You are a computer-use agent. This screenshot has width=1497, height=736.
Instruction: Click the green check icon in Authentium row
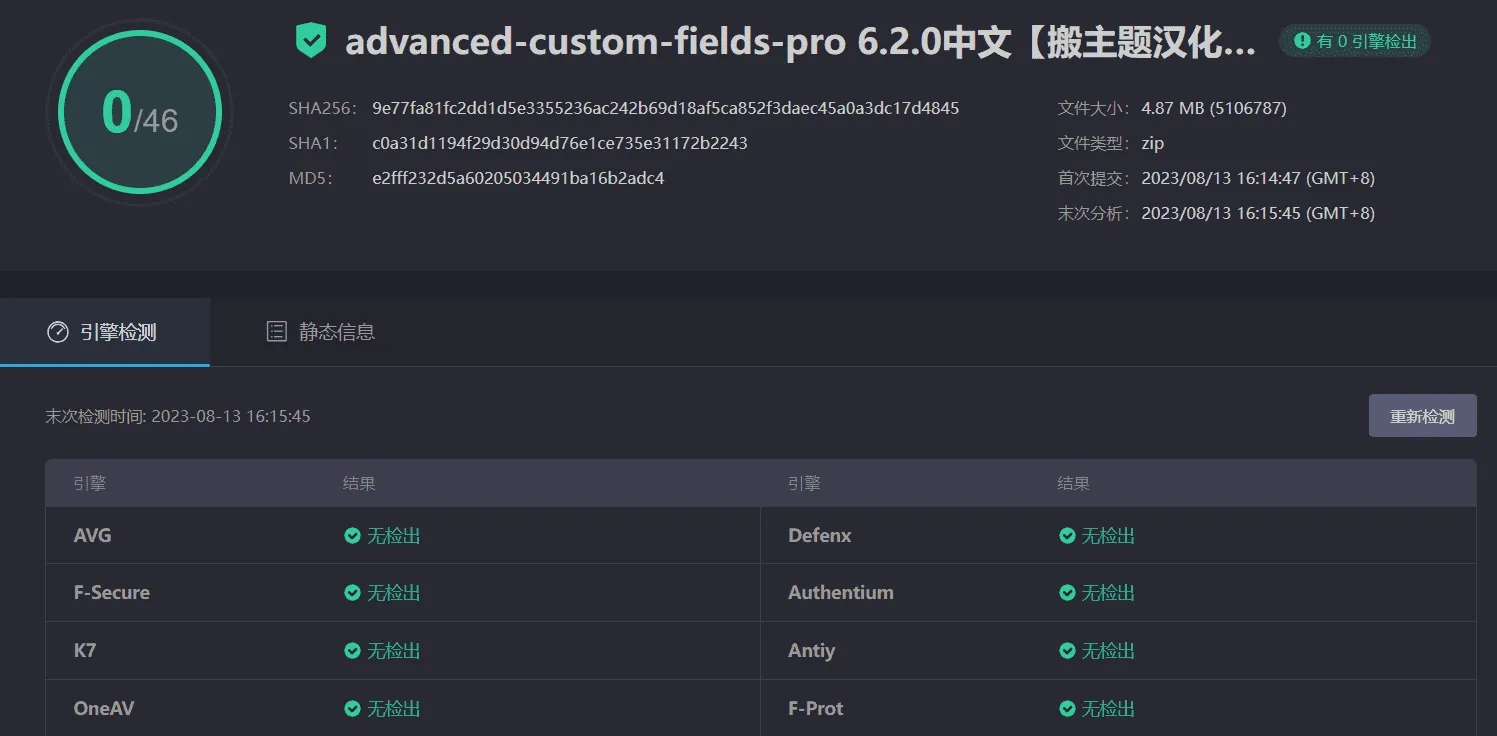coord(1067,593)
